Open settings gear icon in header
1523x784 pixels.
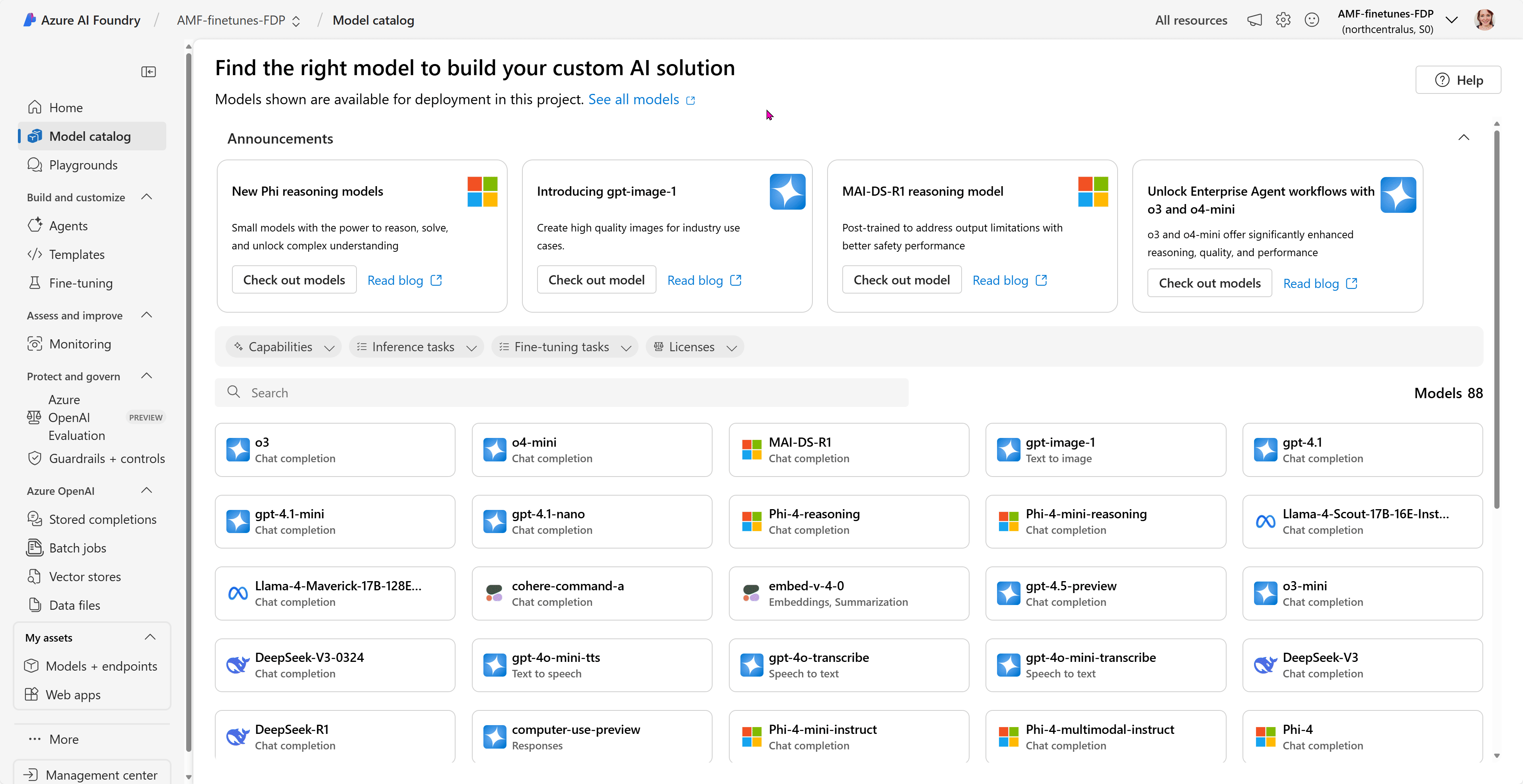click(1283, 20)
